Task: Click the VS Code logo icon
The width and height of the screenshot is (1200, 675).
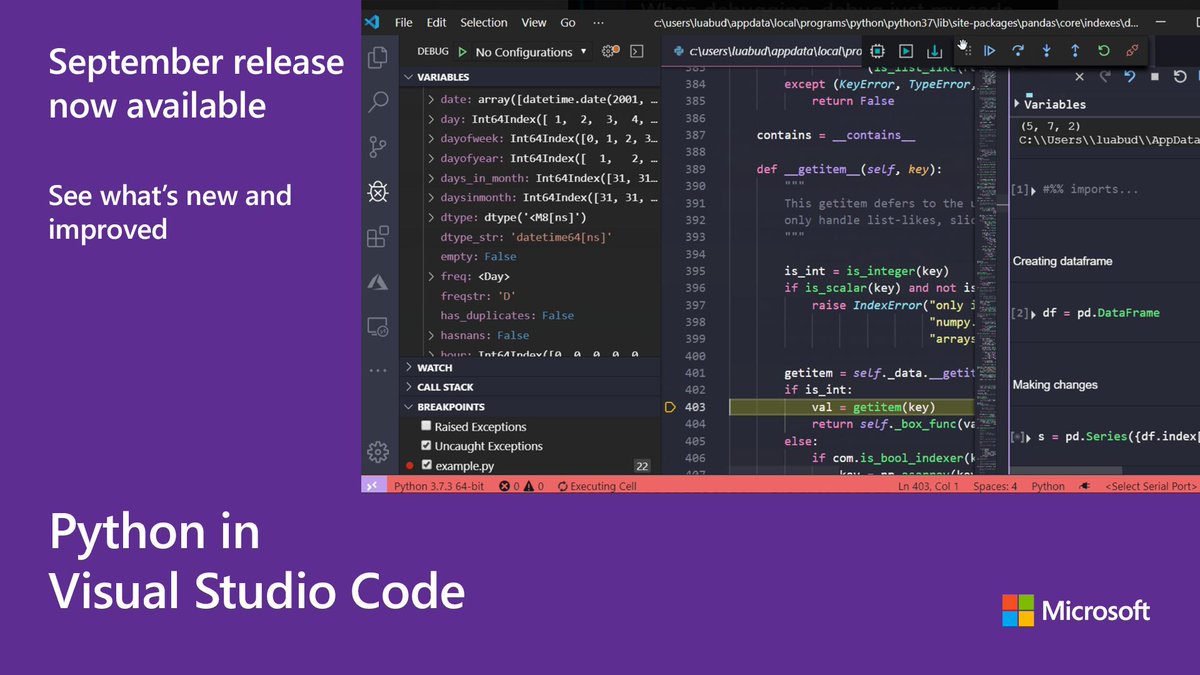Action: point(372,22)
